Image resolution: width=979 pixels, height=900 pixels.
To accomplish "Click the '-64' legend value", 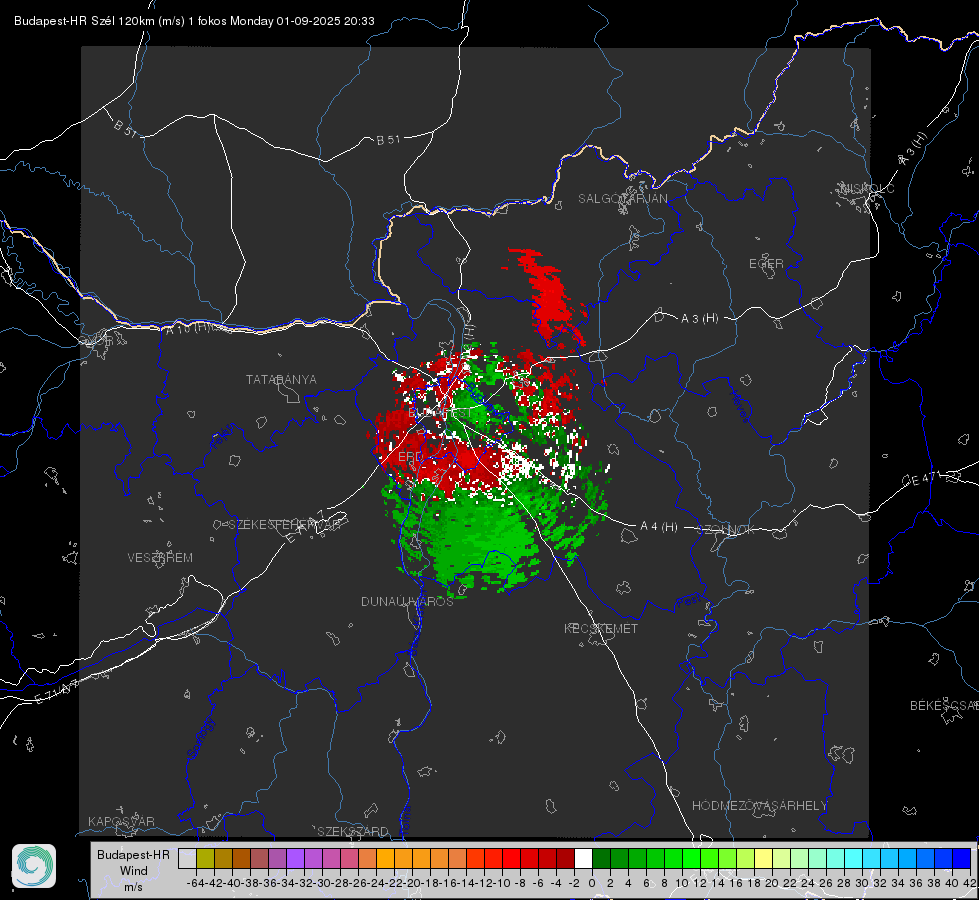I will tap(195, 883).
